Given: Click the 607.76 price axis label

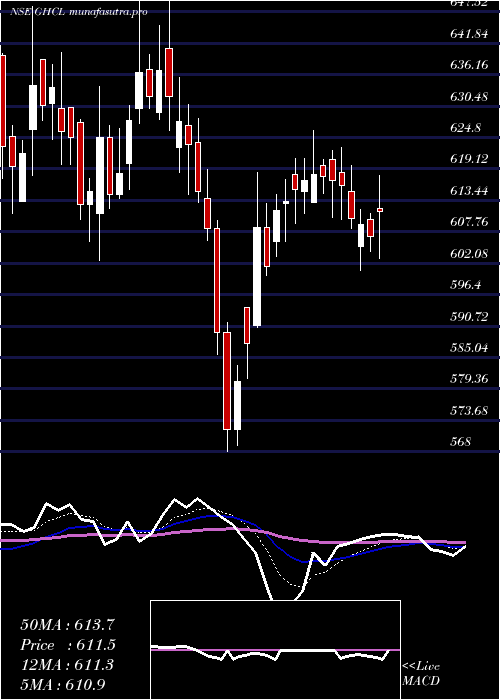Looking at the screenshot, I should (469, 222).
